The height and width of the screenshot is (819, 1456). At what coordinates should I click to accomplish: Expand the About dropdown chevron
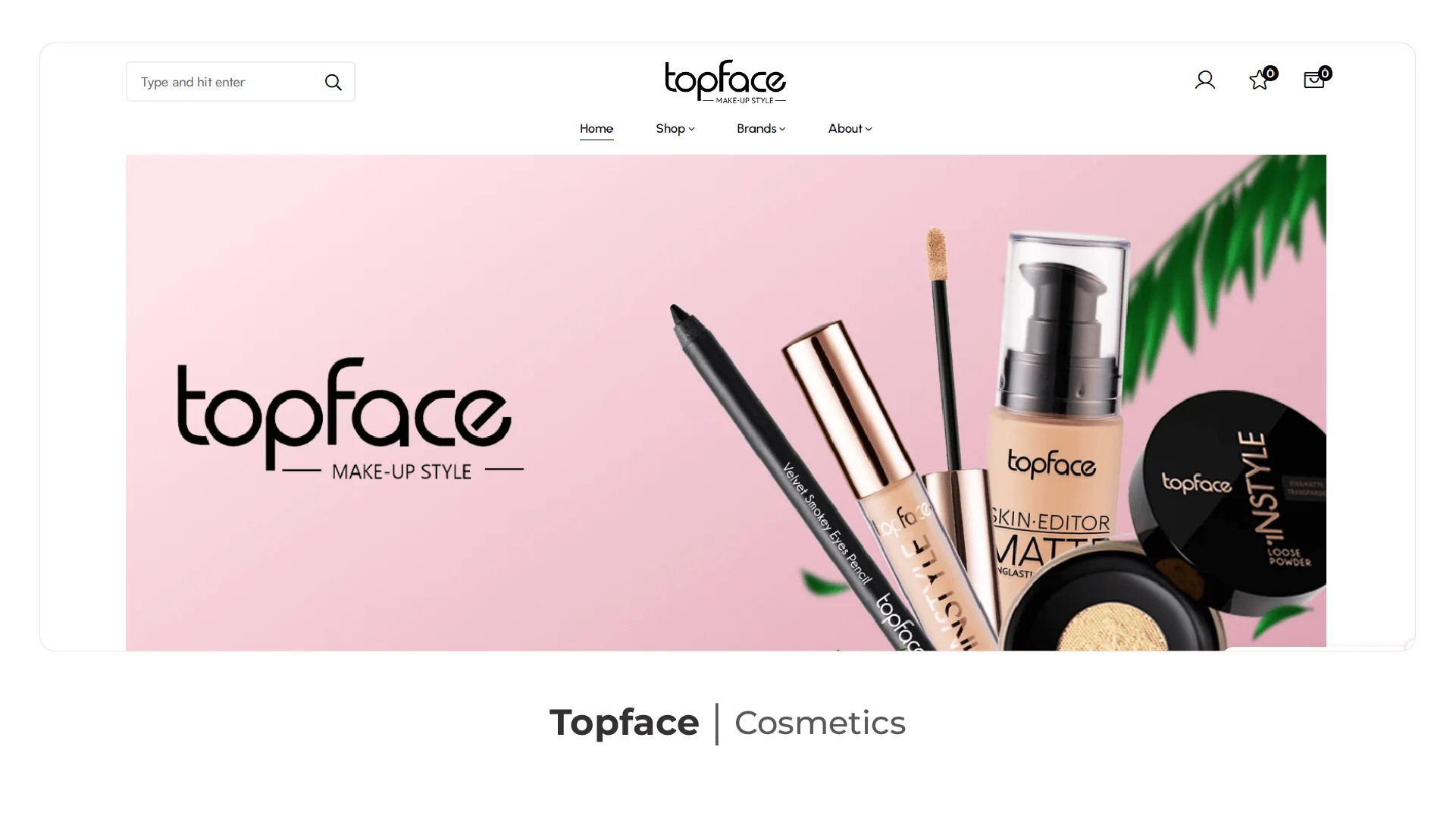[869, 130]
